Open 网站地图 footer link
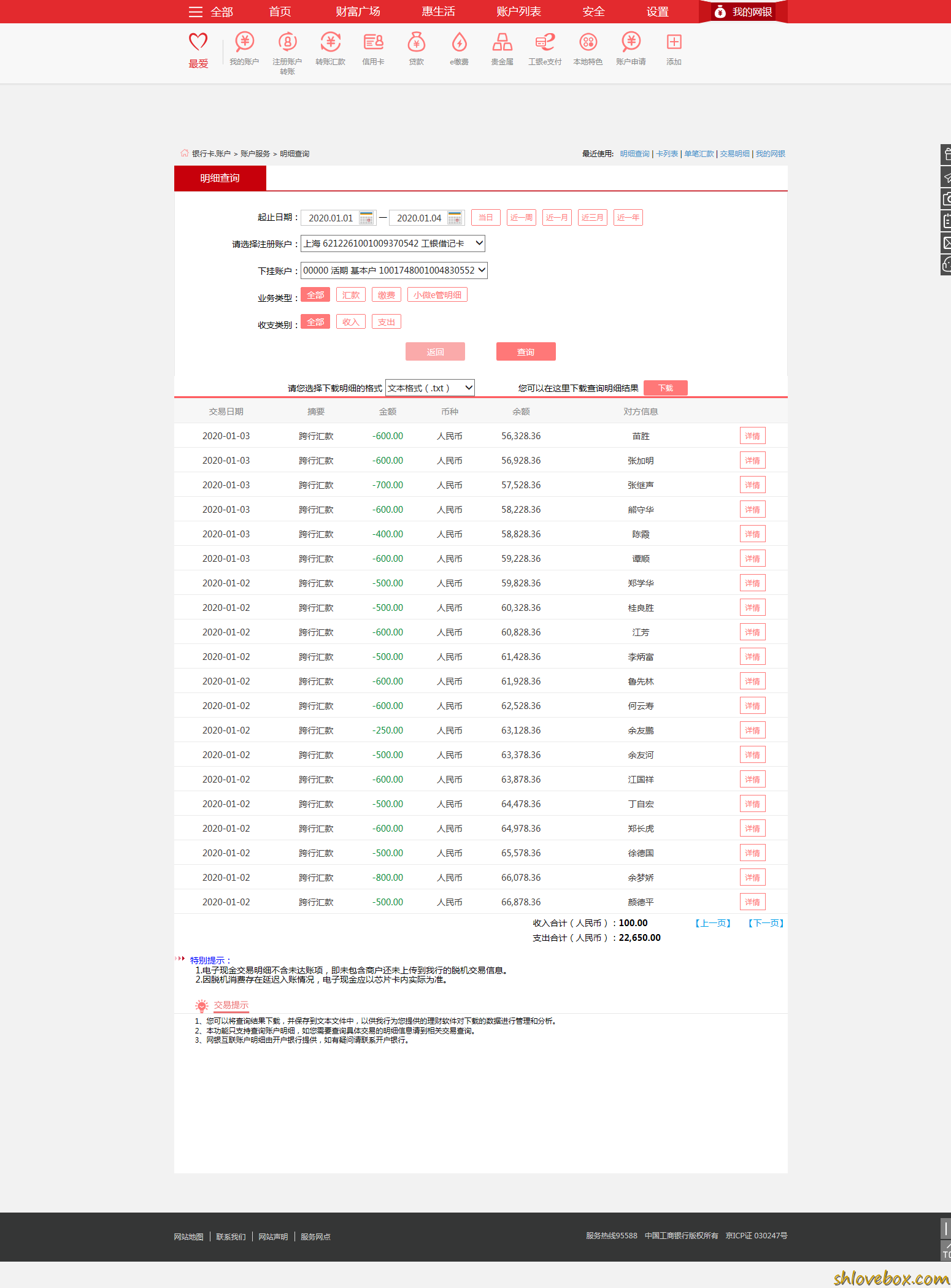The image size is (951, 1288). [188, 1236]
